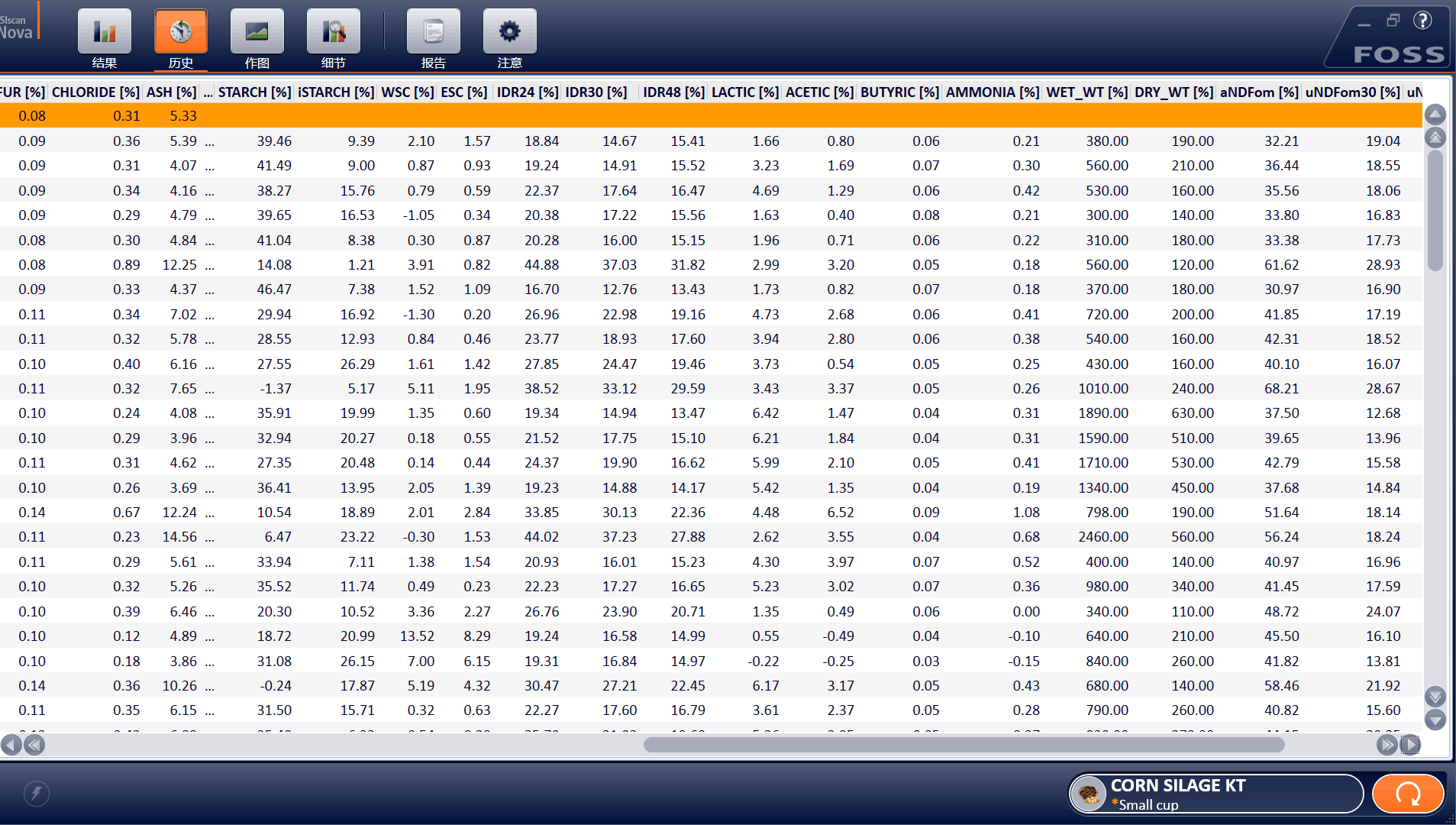Open the help question mark icon
This screenshot has width=1456, height=825.
tap(1422, 21)
